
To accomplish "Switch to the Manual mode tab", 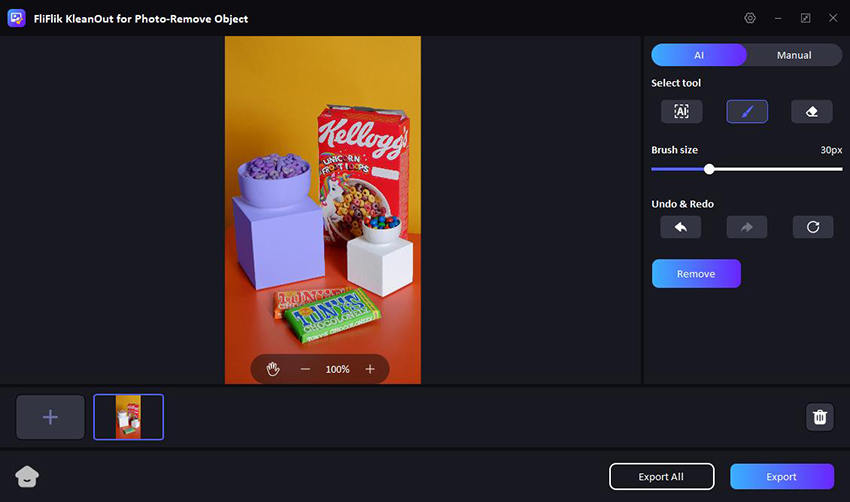I will point(794,55).
